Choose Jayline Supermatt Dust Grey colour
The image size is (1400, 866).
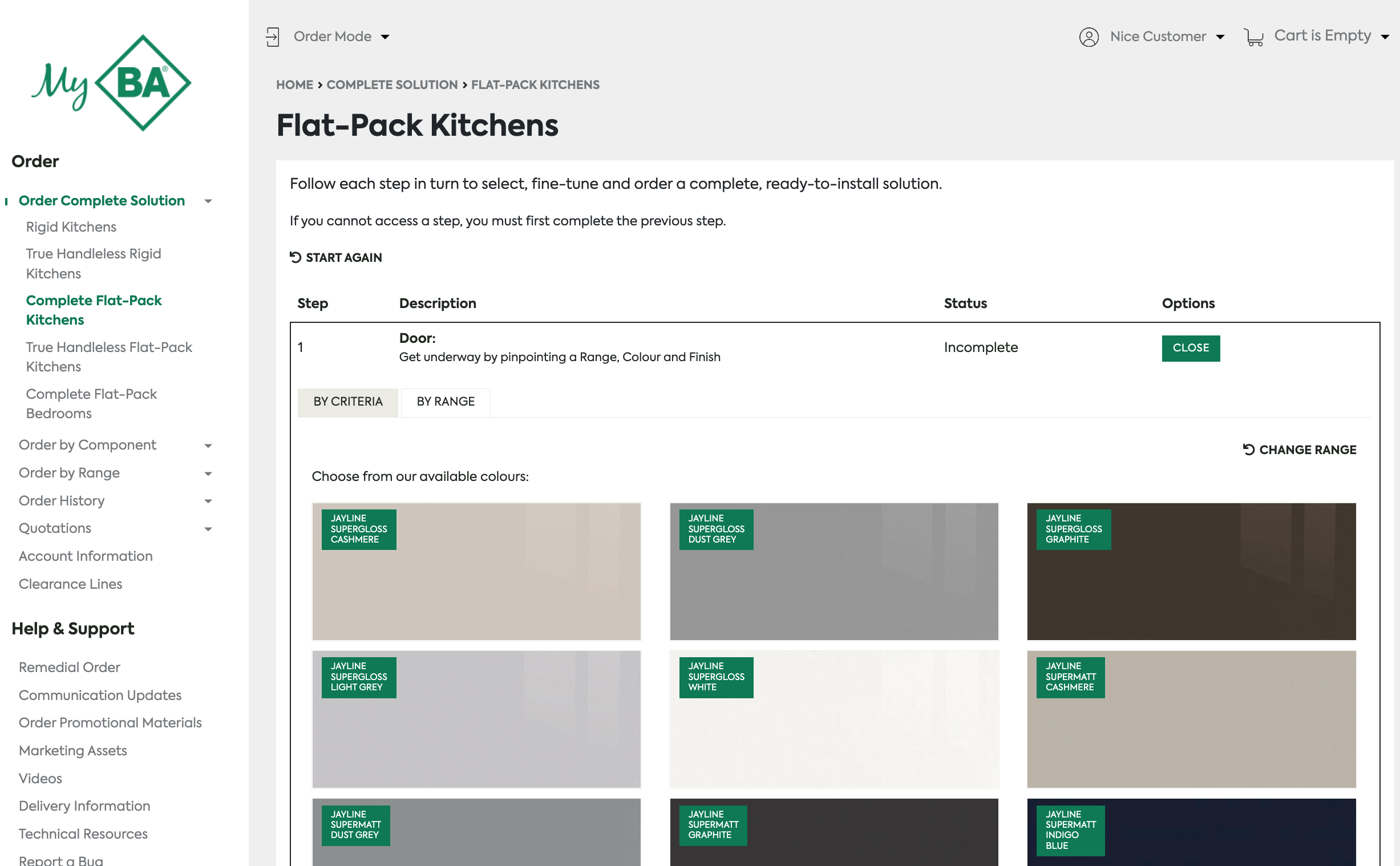tap(476, 832)
